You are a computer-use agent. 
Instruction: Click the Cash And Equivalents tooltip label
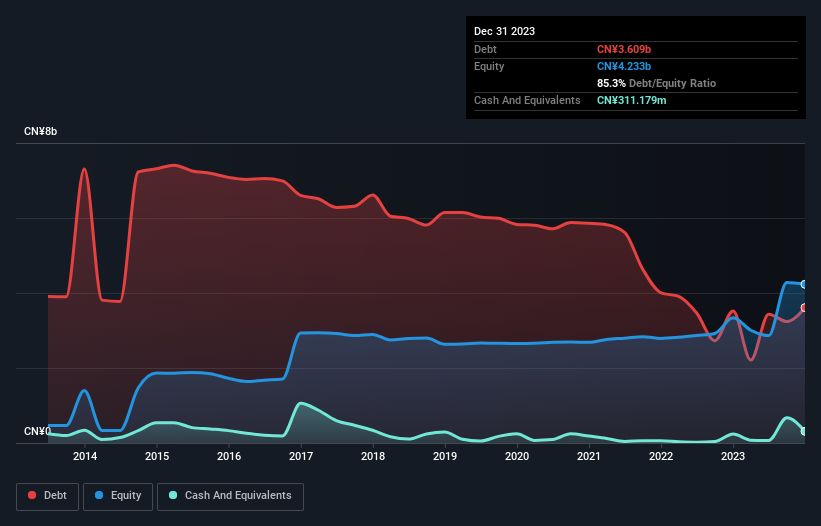tap(527, 100)
